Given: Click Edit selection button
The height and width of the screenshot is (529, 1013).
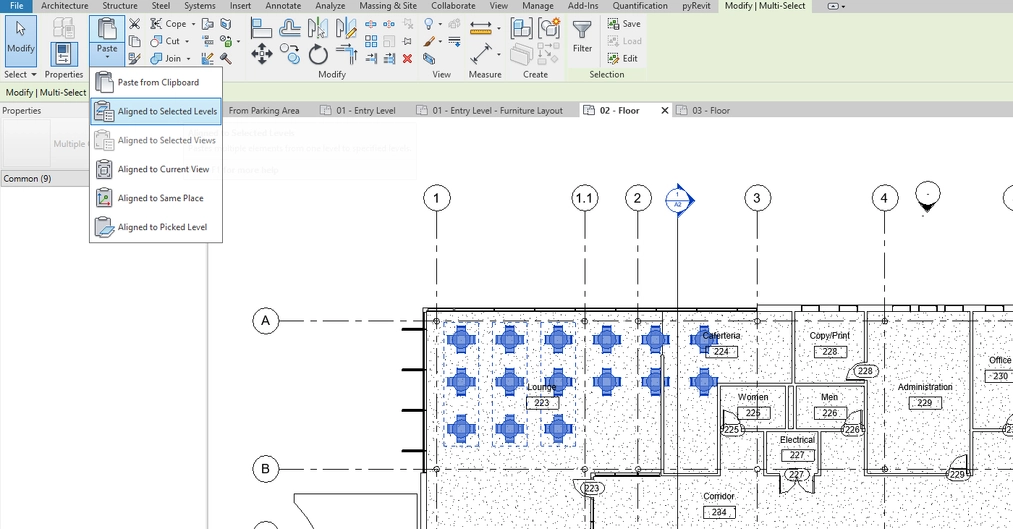Looking at the screenshot, I should pyautogui.click(x=623, y=59).
